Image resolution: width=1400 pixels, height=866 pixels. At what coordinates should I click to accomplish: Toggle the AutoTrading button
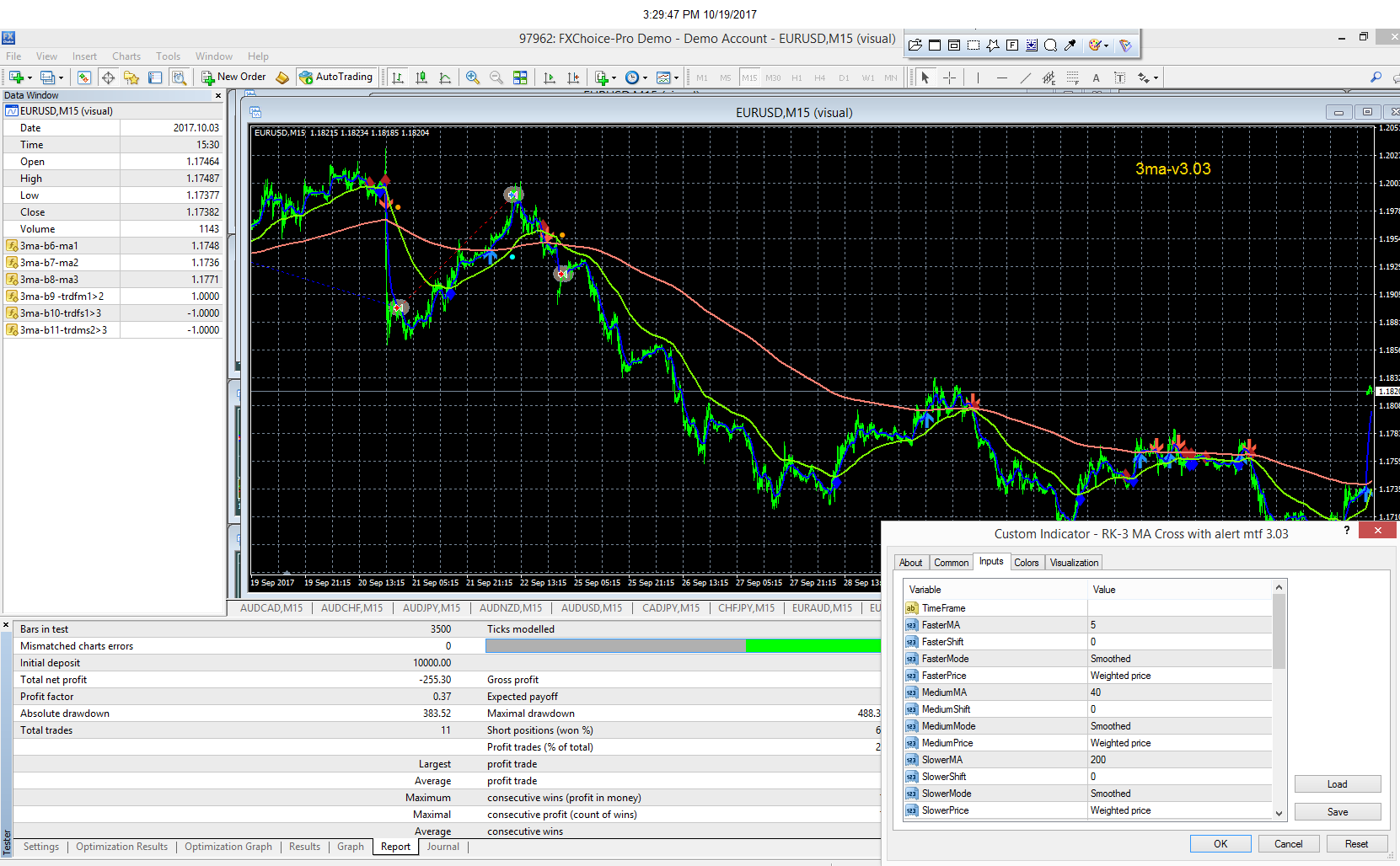[x=335, y=77]
